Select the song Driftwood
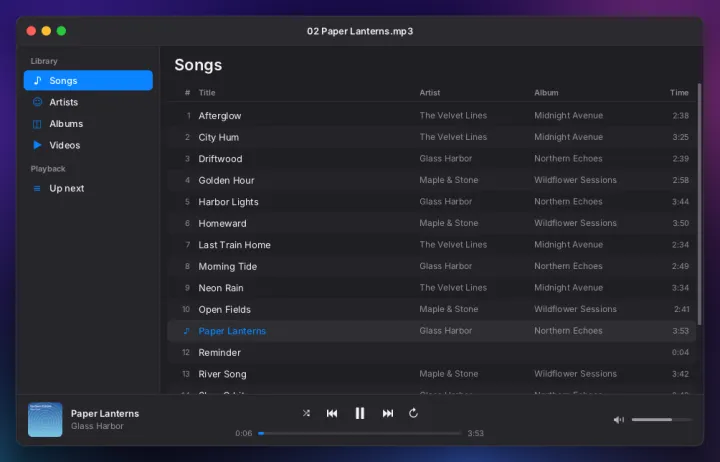Screen dimensions: 720x462 click(220, 159)
